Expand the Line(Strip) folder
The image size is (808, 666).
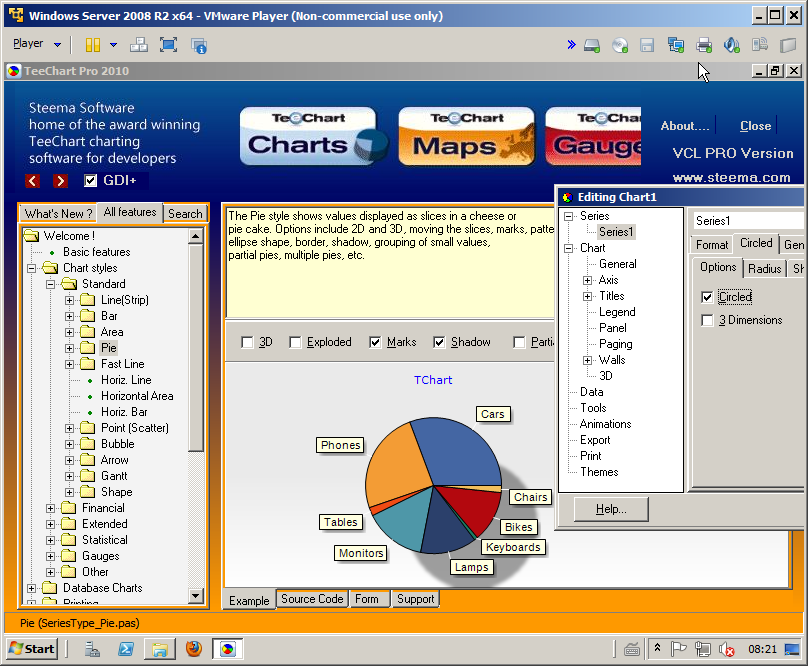70,300
